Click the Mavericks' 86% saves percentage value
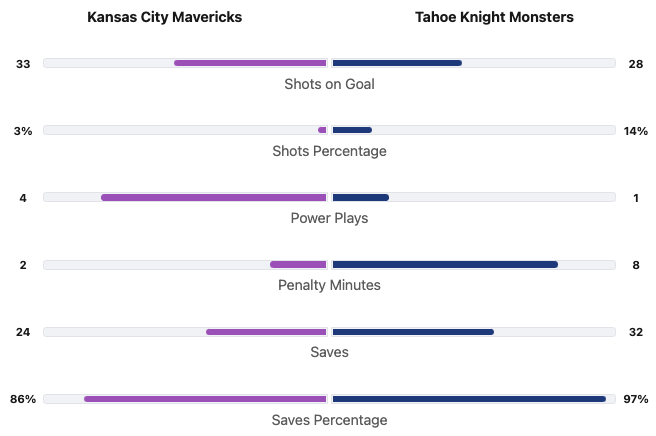Image resolution: width=656 pixels, height=436 pixels. (23, 399)
